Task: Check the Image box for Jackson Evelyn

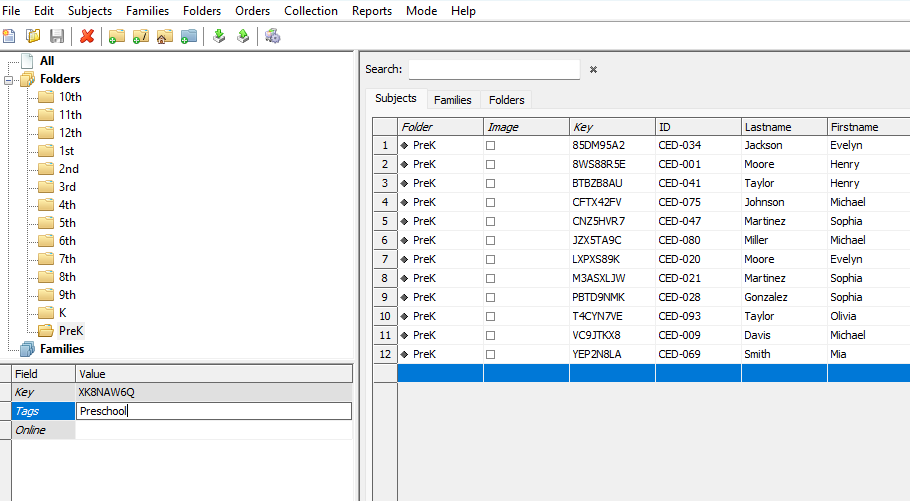Action: click(x=491, y=146)
